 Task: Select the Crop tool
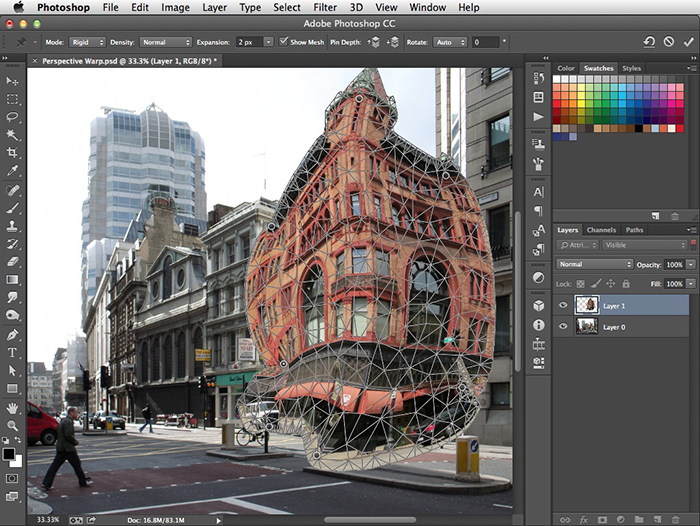click(13, 153)
